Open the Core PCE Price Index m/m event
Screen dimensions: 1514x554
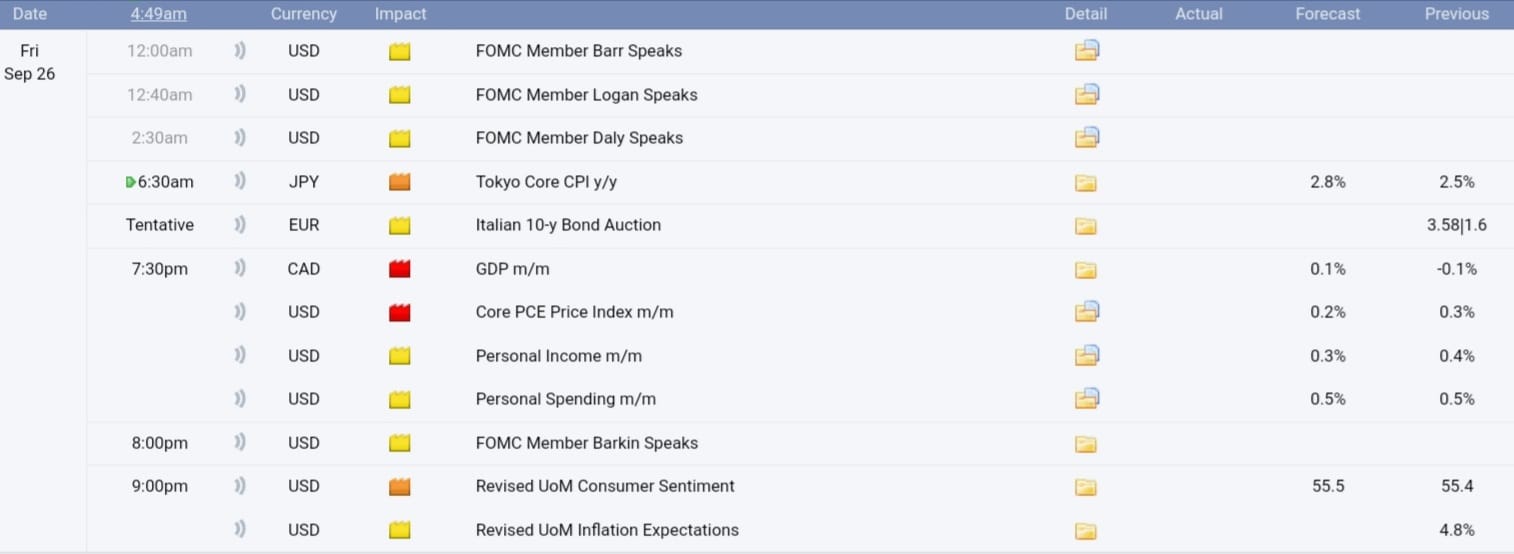point(574,312)
